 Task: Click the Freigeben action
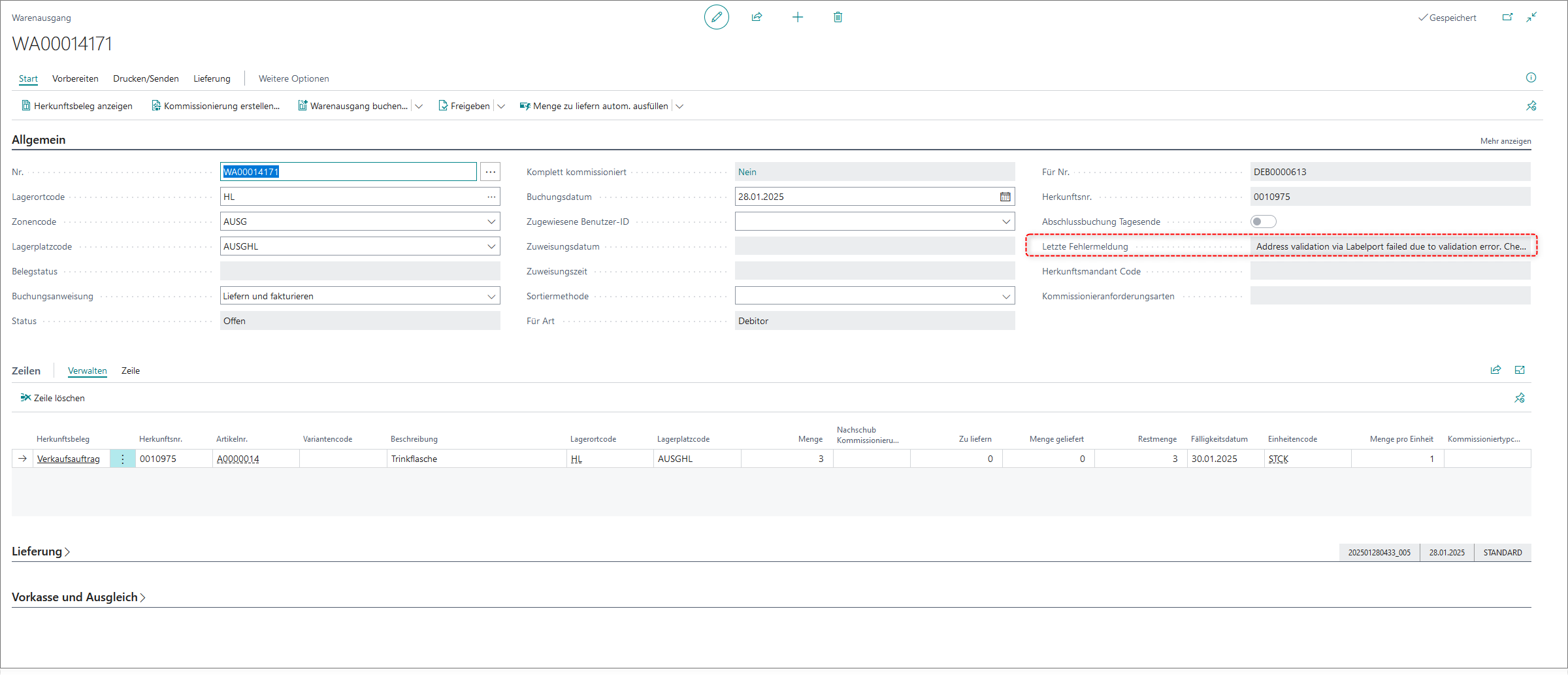[465, 106]
